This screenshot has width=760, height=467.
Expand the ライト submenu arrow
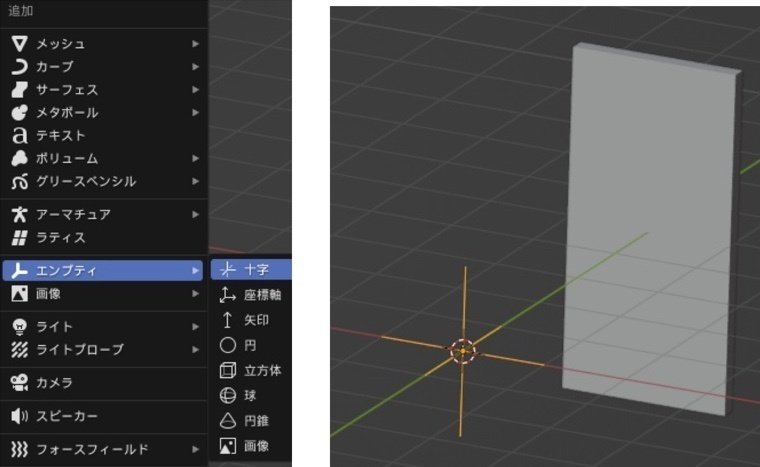coord(195,326)
